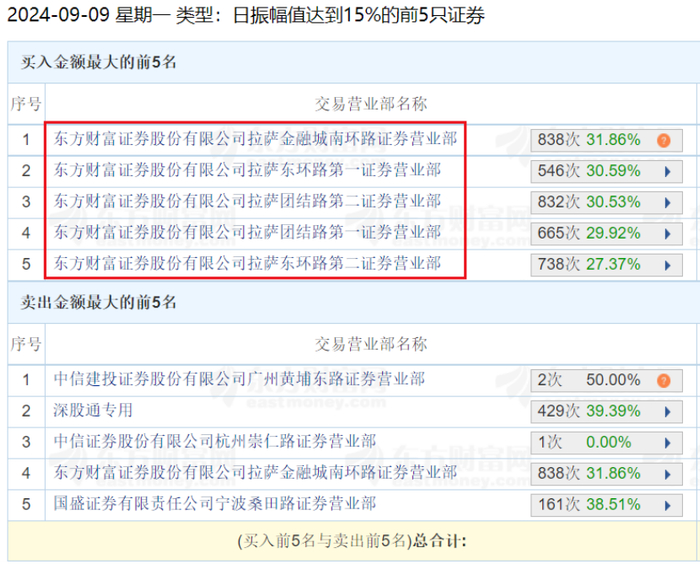
Task: Open link 中信证券杭州崇仁路证券营业部
Action: coord(215,441)
